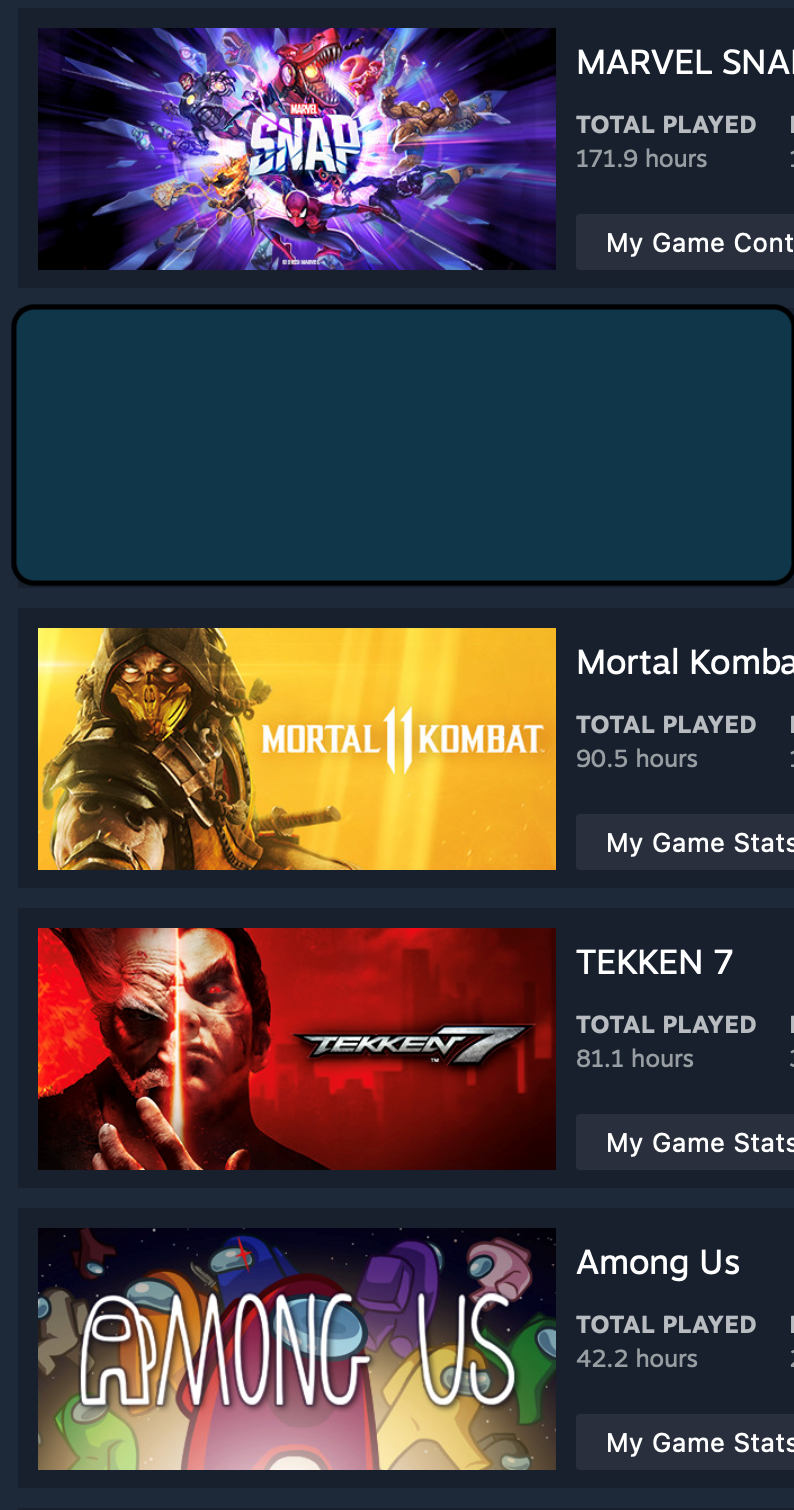Click TOTAL PLAYED label under MARVEL SNAP
794x1510 pixels.
[666, 125]
